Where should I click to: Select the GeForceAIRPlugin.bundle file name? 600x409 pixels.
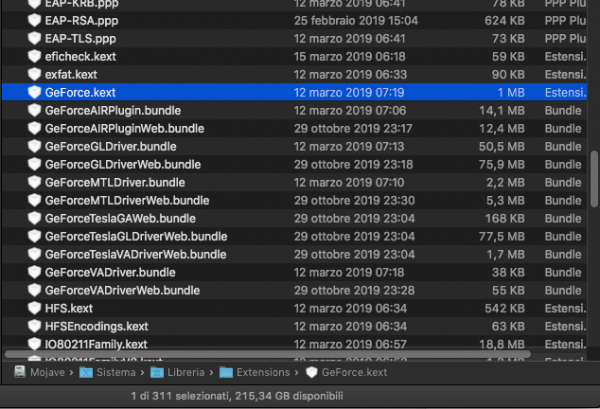113,111
